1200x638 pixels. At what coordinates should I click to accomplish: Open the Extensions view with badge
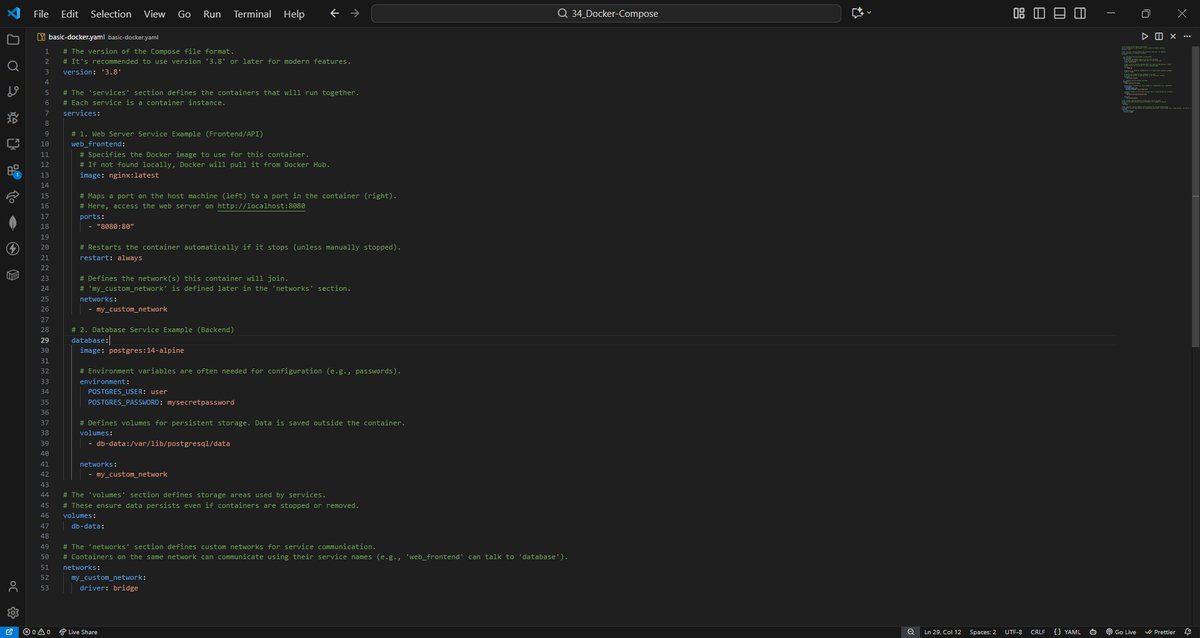pos(13,170)
